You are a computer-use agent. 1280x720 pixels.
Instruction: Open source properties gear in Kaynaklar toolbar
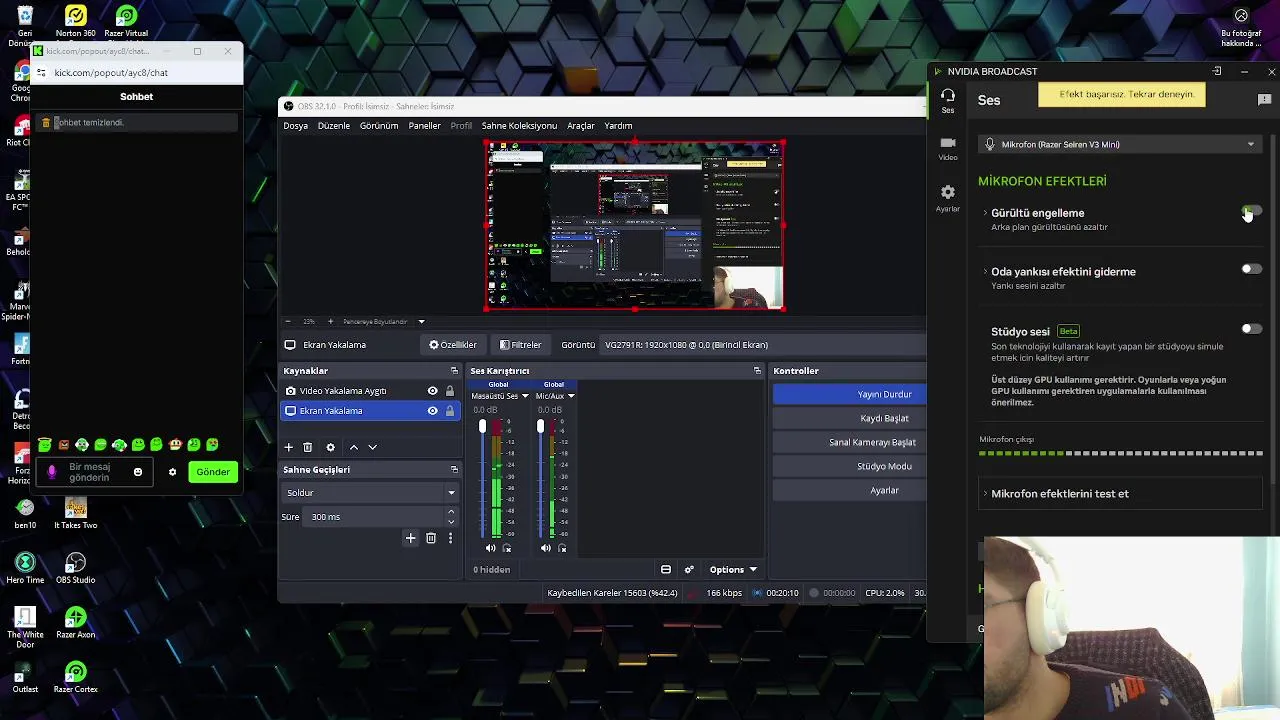pos(330,447)
